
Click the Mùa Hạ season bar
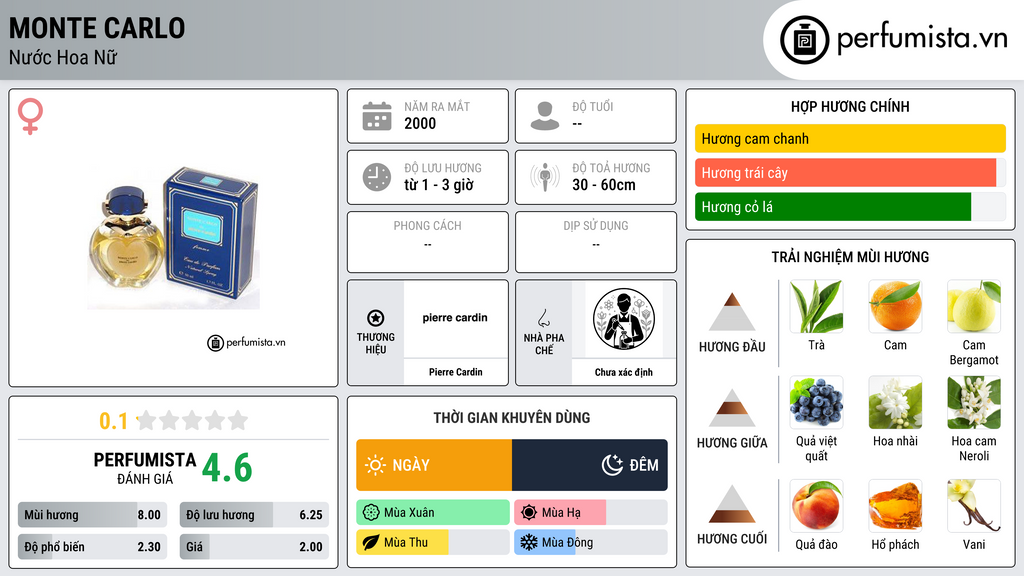(590, 513)
